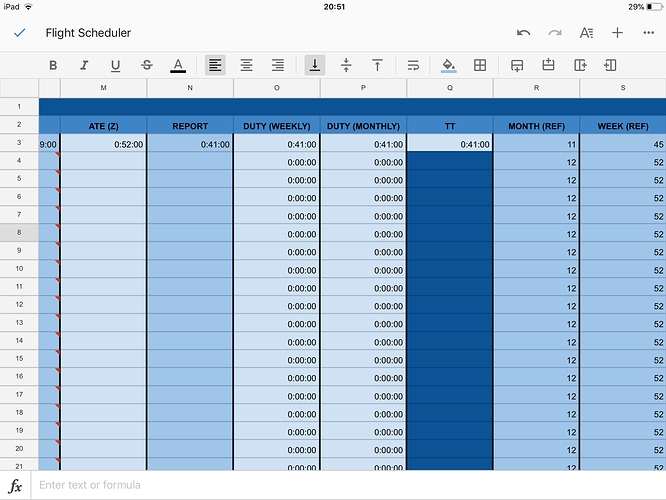Screen dimensions: 666x500
Task: Tap the Flight Scheduler document title
Action: tap(88, 33)
